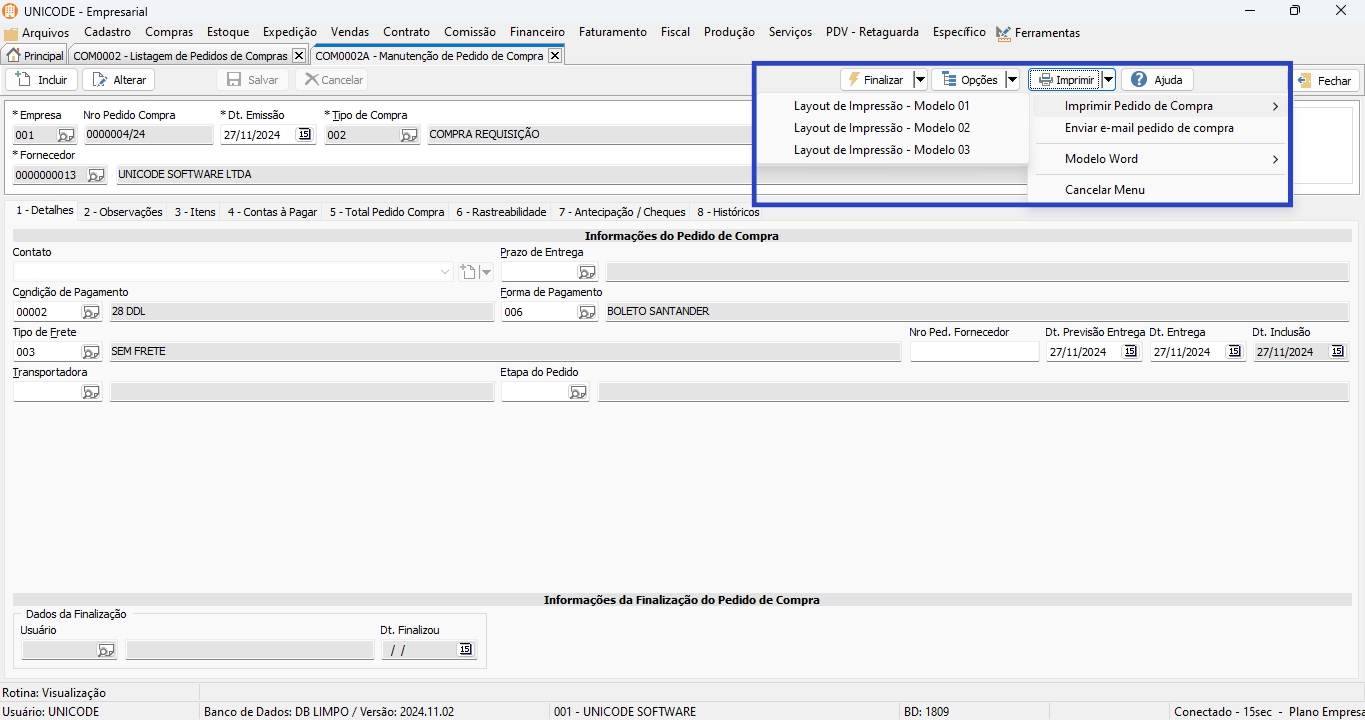The width and height of the screenshot is (1365, 720).
Task: Open the Dt. Emissão calendar picker
Action: tap(304, 135)
